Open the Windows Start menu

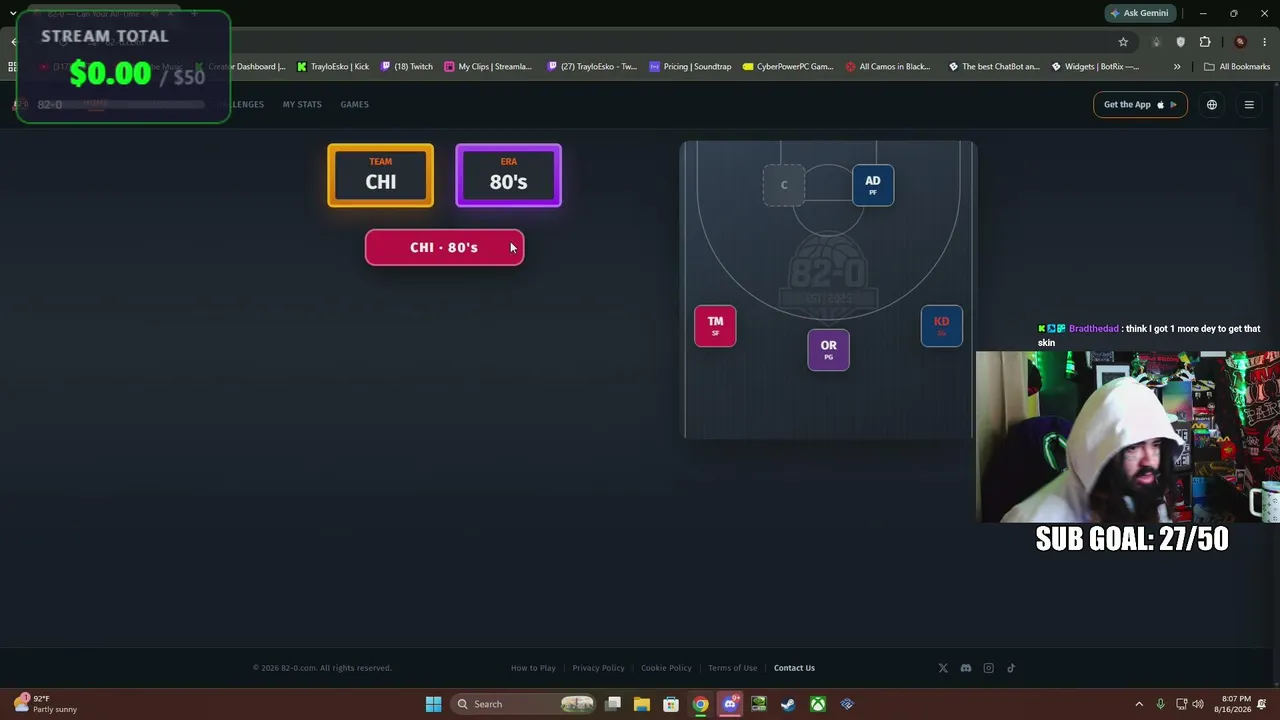point(433,704)
